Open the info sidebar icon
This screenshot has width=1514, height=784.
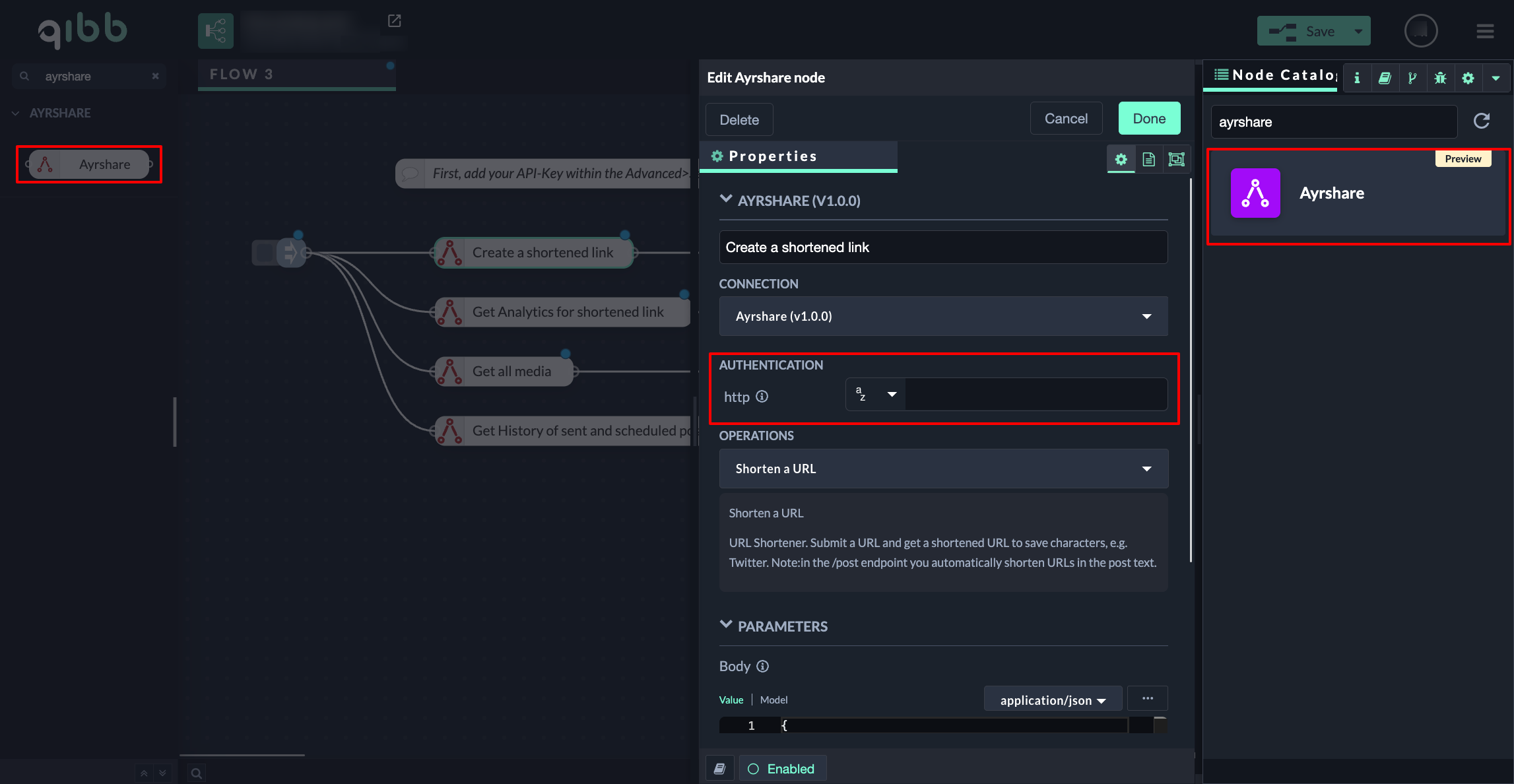click(1357, 78)
